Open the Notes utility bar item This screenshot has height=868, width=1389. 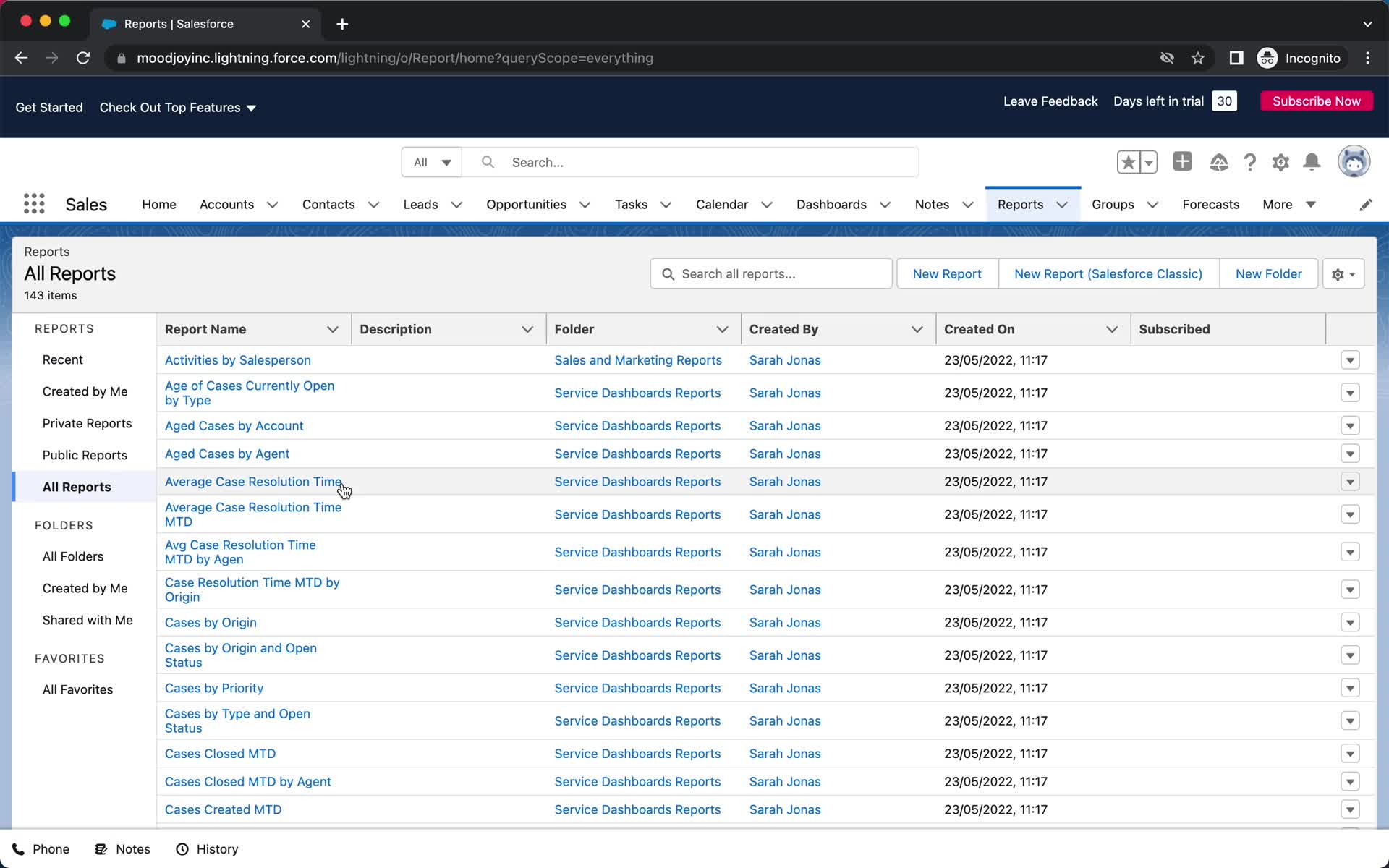click(123, 849)
